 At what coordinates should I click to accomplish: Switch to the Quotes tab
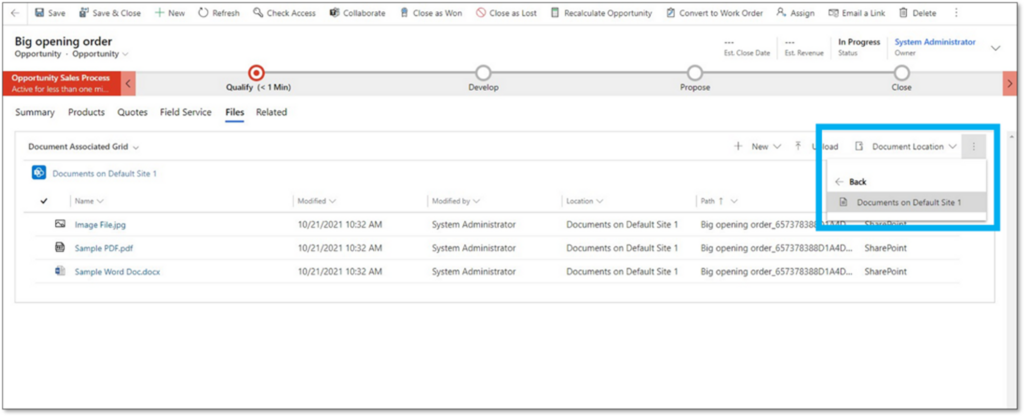pos(133,112)
